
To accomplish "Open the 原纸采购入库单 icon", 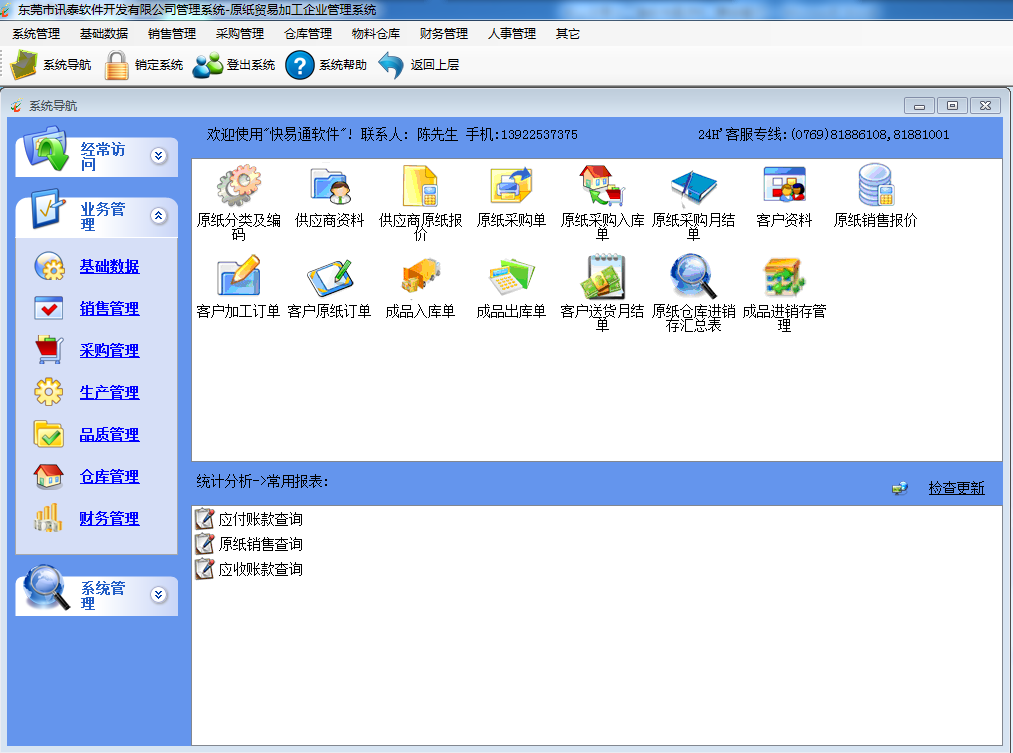I will [x=601, y=190].
